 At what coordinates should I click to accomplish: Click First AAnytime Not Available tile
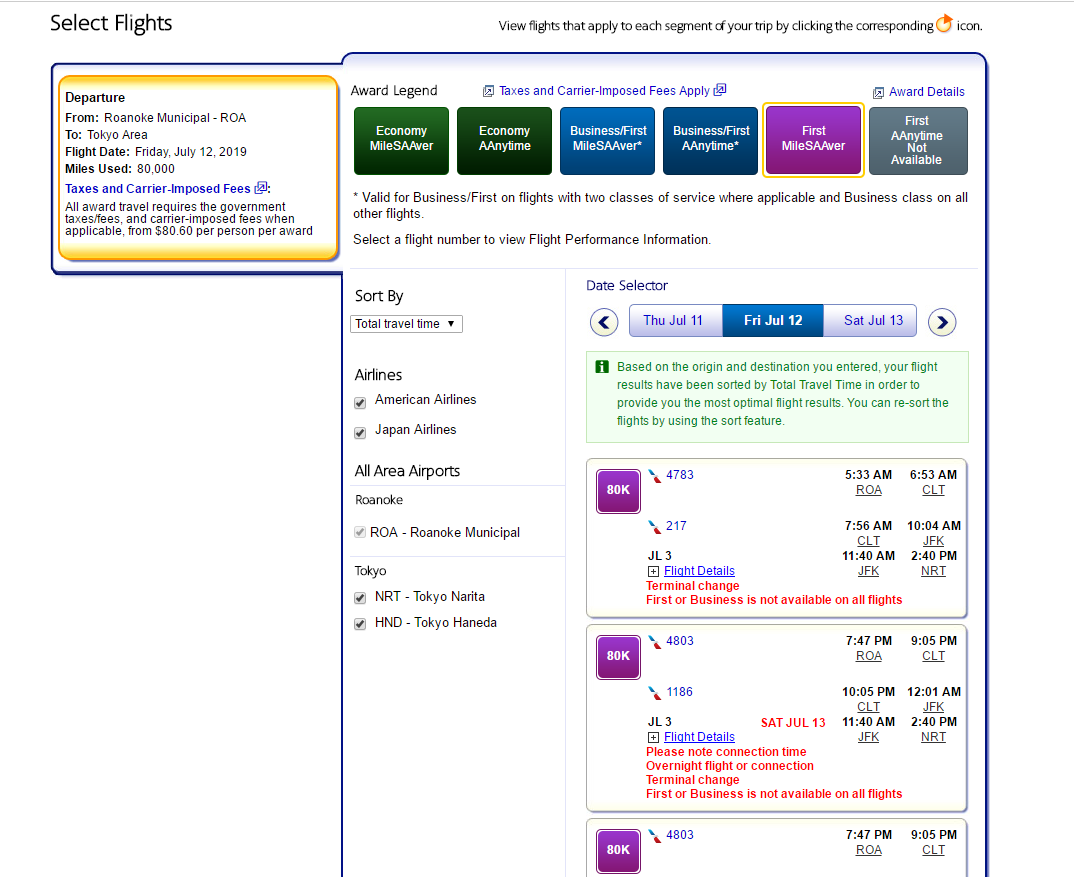(x=918, y=140)
